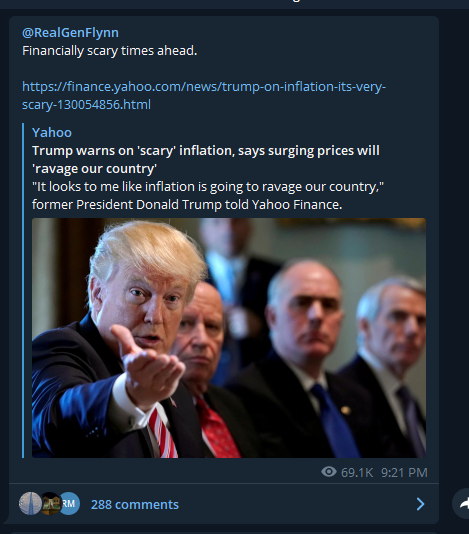Screen dimensions: 469x534
Task: Click the 'ravage our country' headline line
Action: coord(94,169)
